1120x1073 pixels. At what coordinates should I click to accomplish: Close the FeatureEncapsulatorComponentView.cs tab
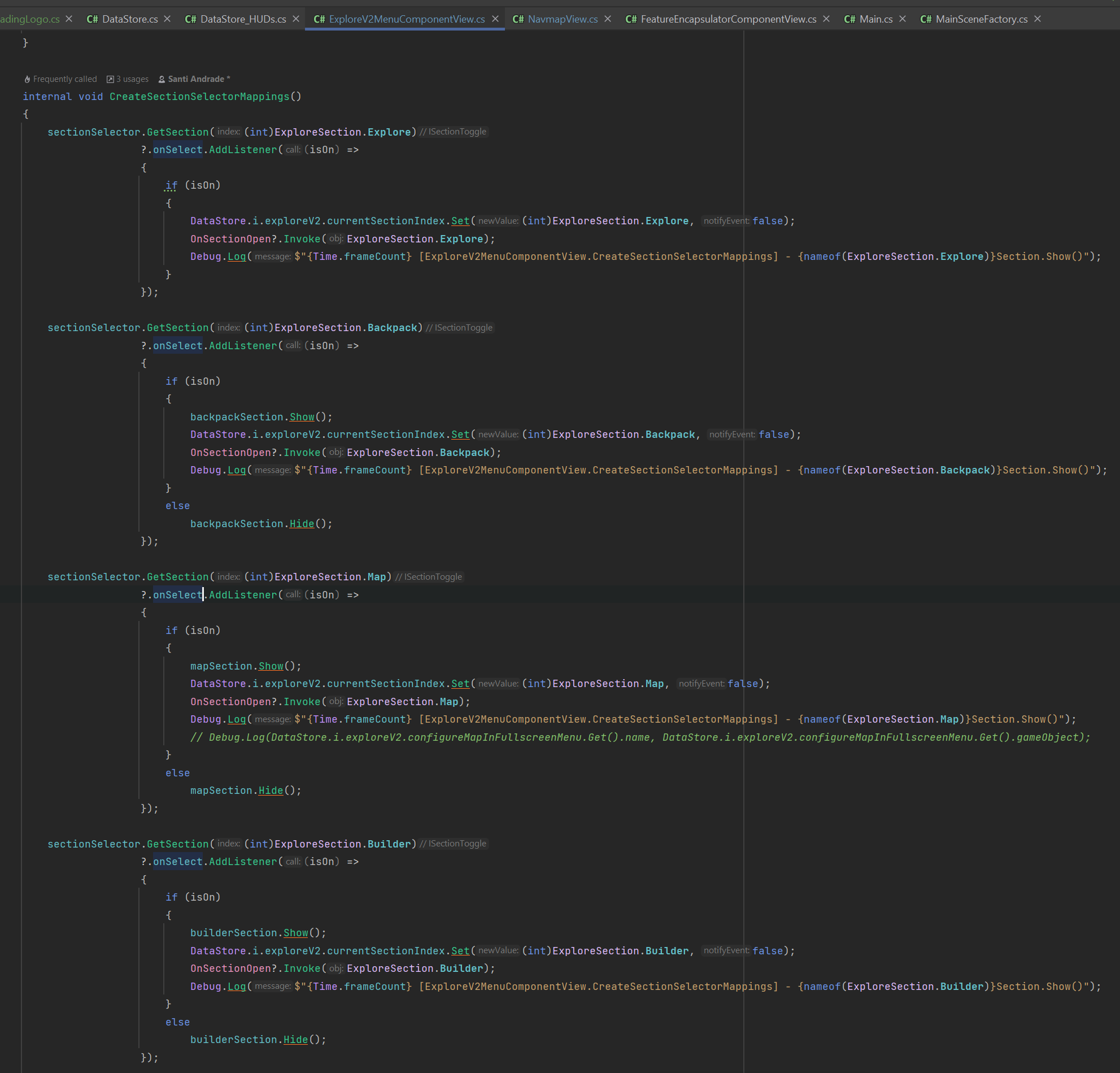826,19
